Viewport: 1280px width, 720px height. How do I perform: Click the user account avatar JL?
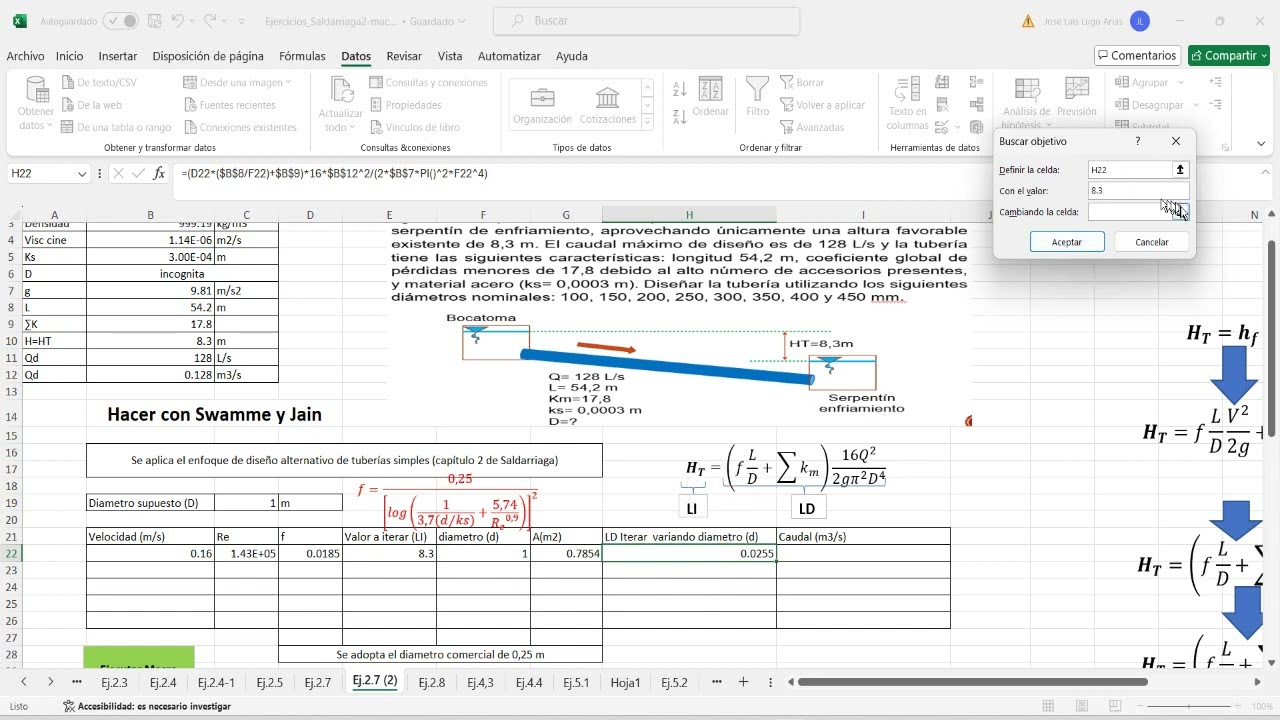click(1139, 21)
